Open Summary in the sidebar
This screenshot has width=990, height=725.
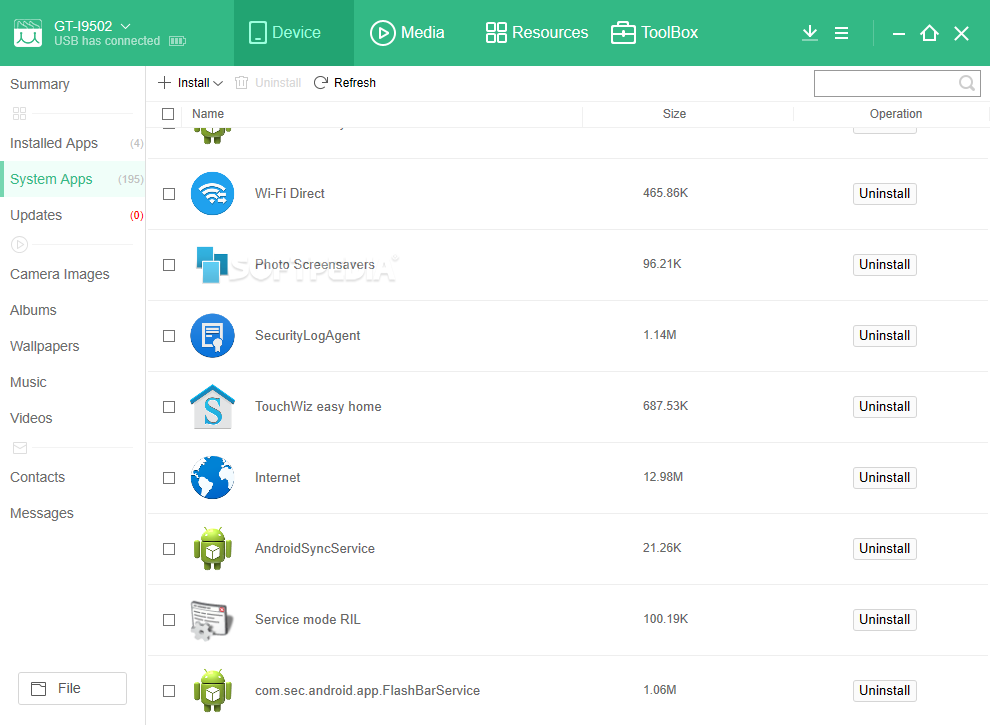tap(40, 84)
